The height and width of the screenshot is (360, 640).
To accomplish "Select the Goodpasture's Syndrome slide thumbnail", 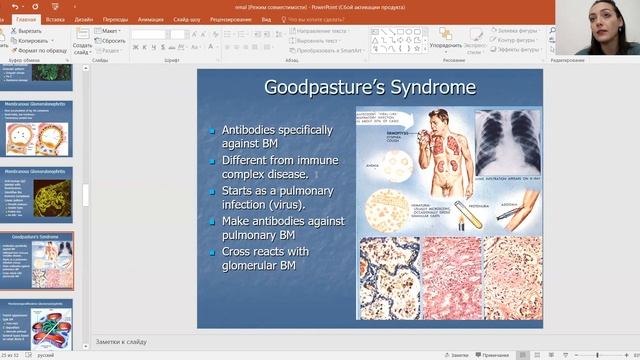I will click(x=37, y=261).
